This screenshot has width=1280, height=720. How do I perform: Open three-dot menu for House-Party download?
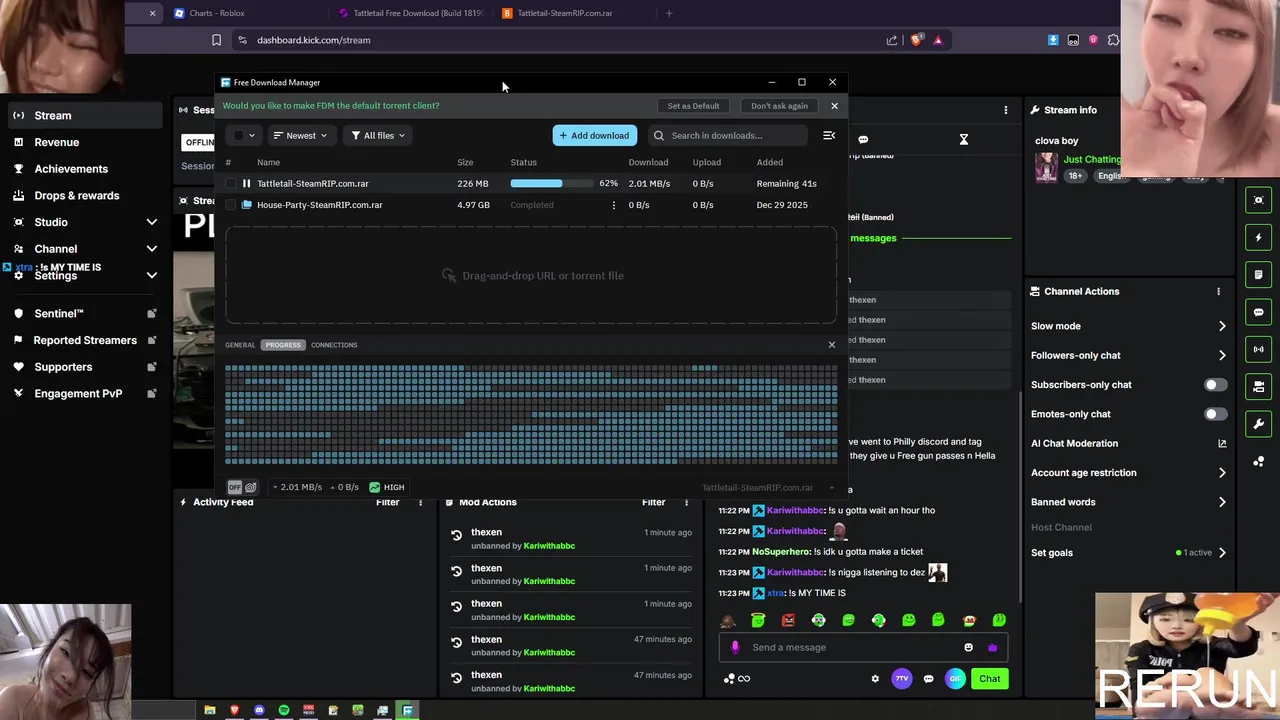coord(614,205)
